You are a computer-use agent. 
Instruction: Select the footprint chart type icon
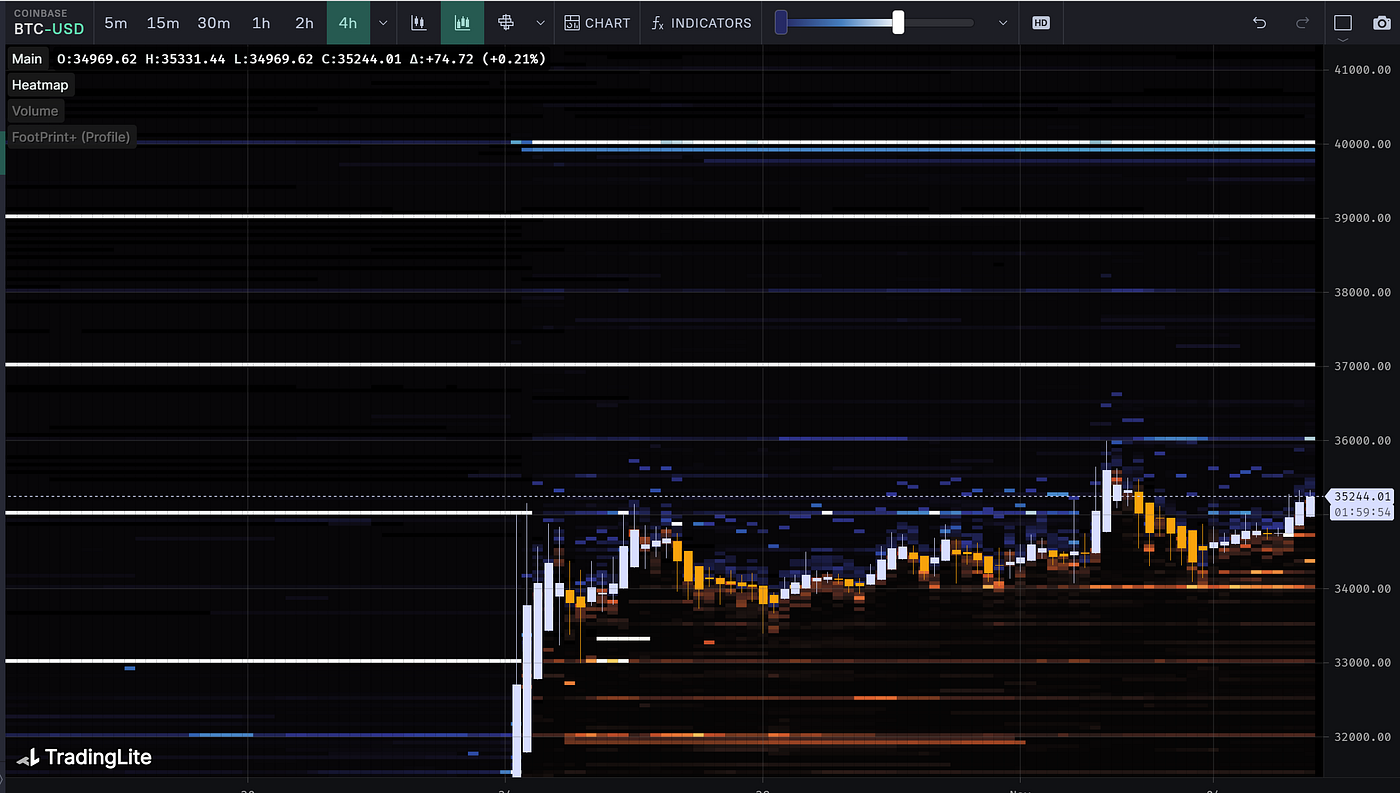[x=506, y=22]
